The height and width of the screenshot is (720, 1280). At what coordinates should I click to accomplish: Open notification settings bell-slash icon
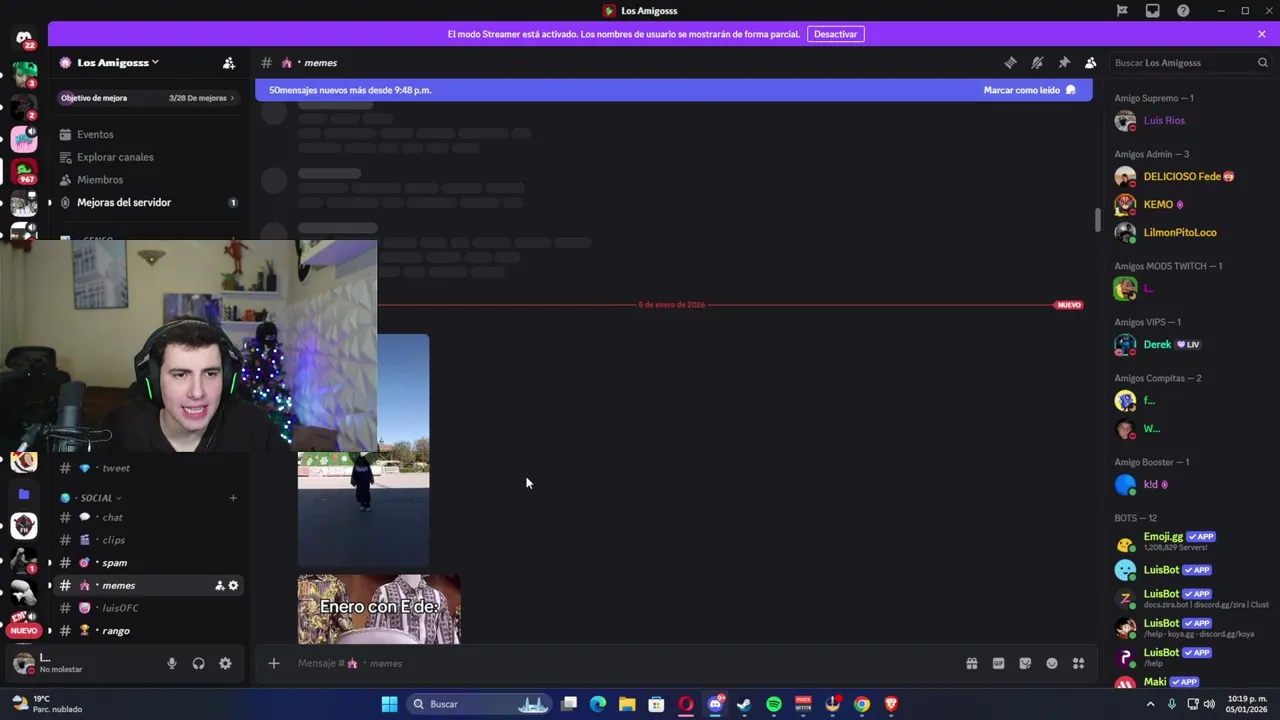click(x=1037, y=62)
